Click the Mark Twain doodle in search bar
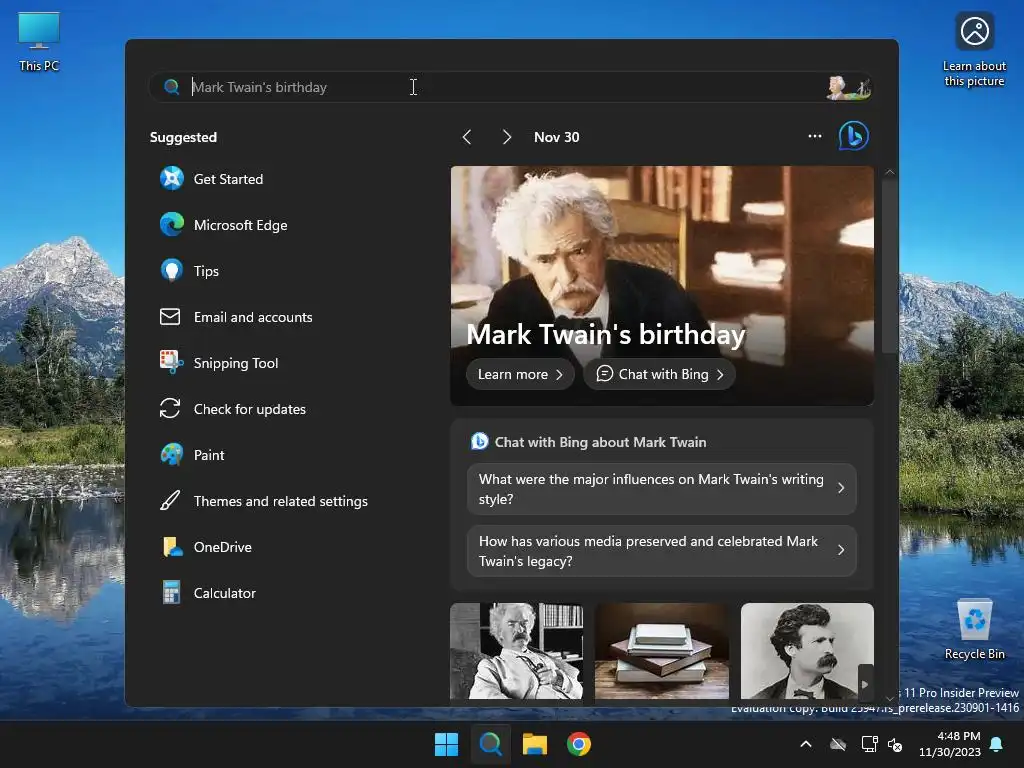Image resolution: width=1024 pixels, height=768 pixels. (848, 88)
